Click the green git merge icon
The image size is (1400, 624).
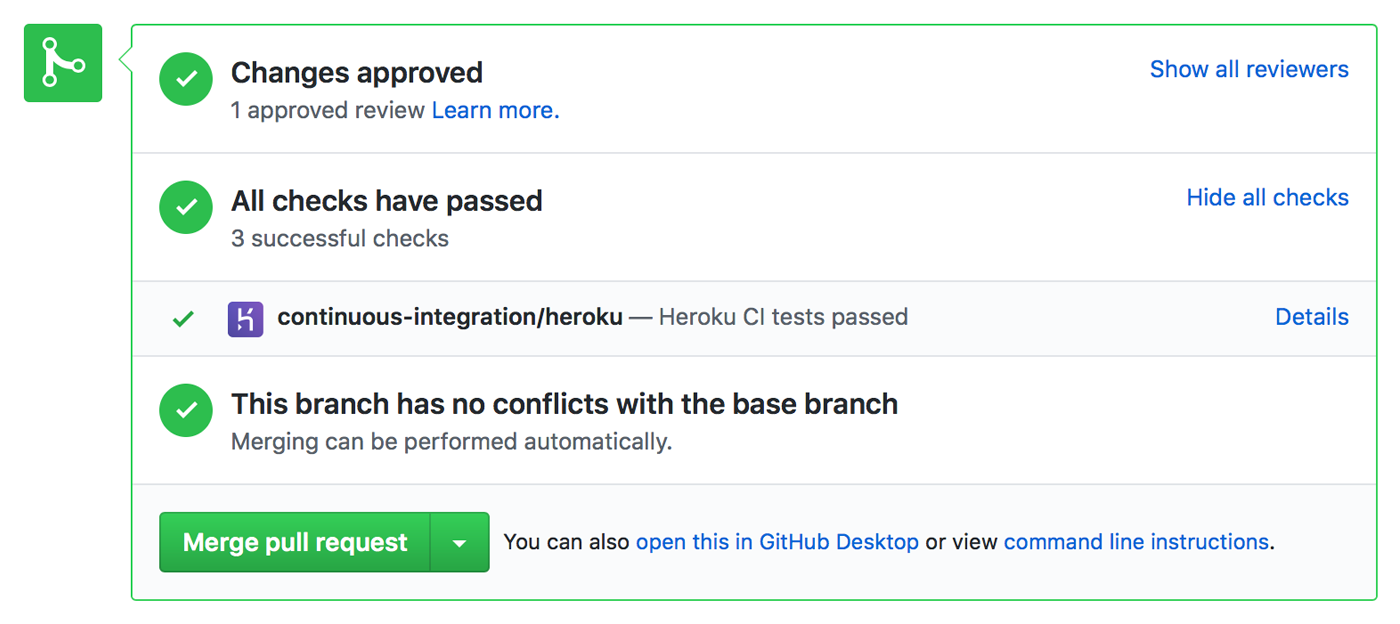pyautogui.click(x=63, y=63)
